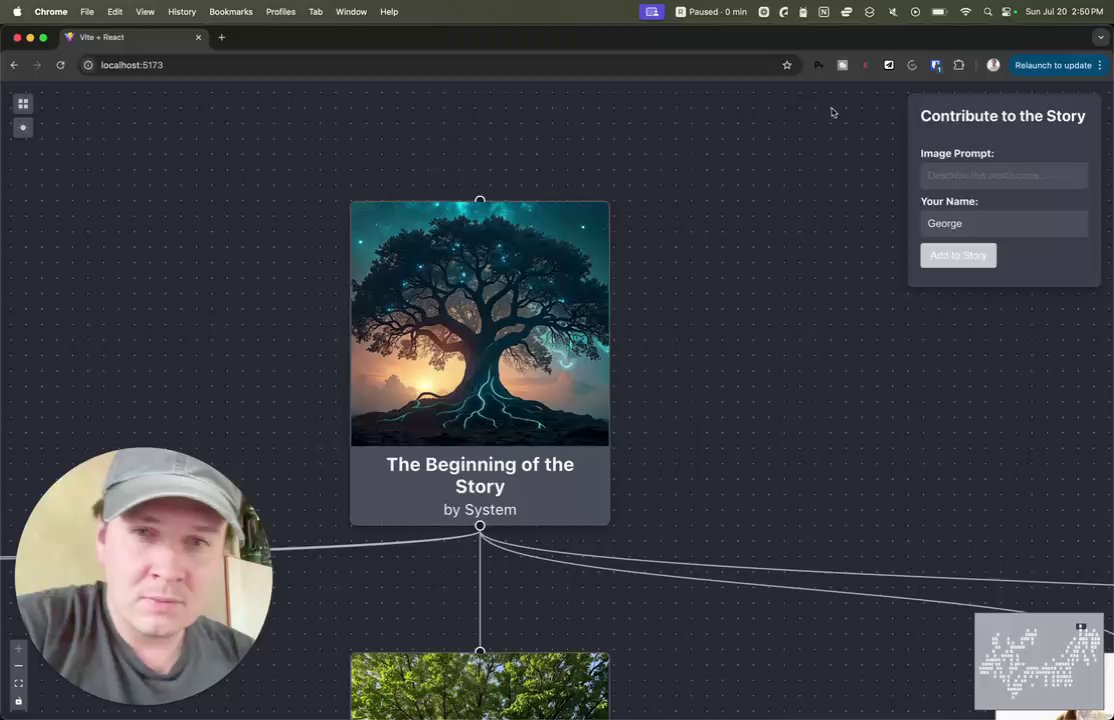Open the Chrome profile avatar

coord(993,65)
